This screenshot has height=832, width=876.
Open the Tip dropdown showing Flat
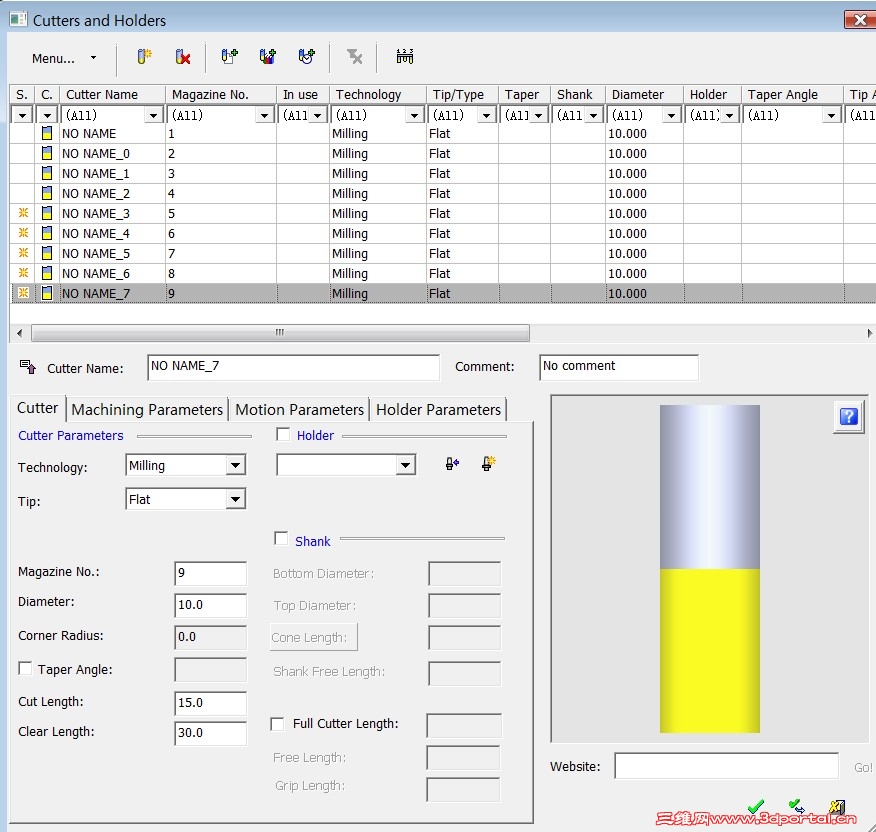click(236, 499)
